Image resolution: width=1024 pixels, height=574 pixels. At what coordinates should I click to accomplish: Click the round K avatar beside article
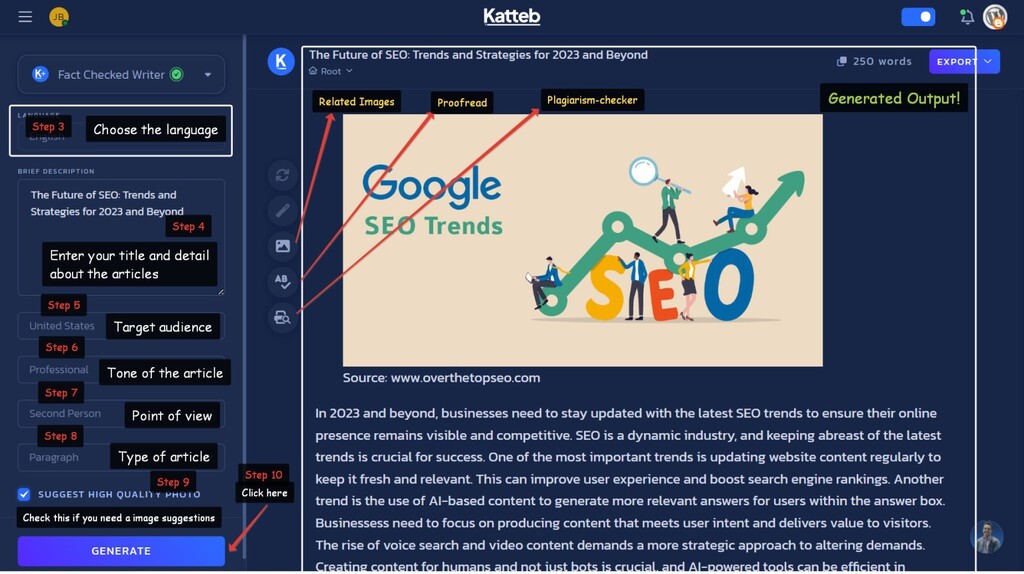pos(281,61)
